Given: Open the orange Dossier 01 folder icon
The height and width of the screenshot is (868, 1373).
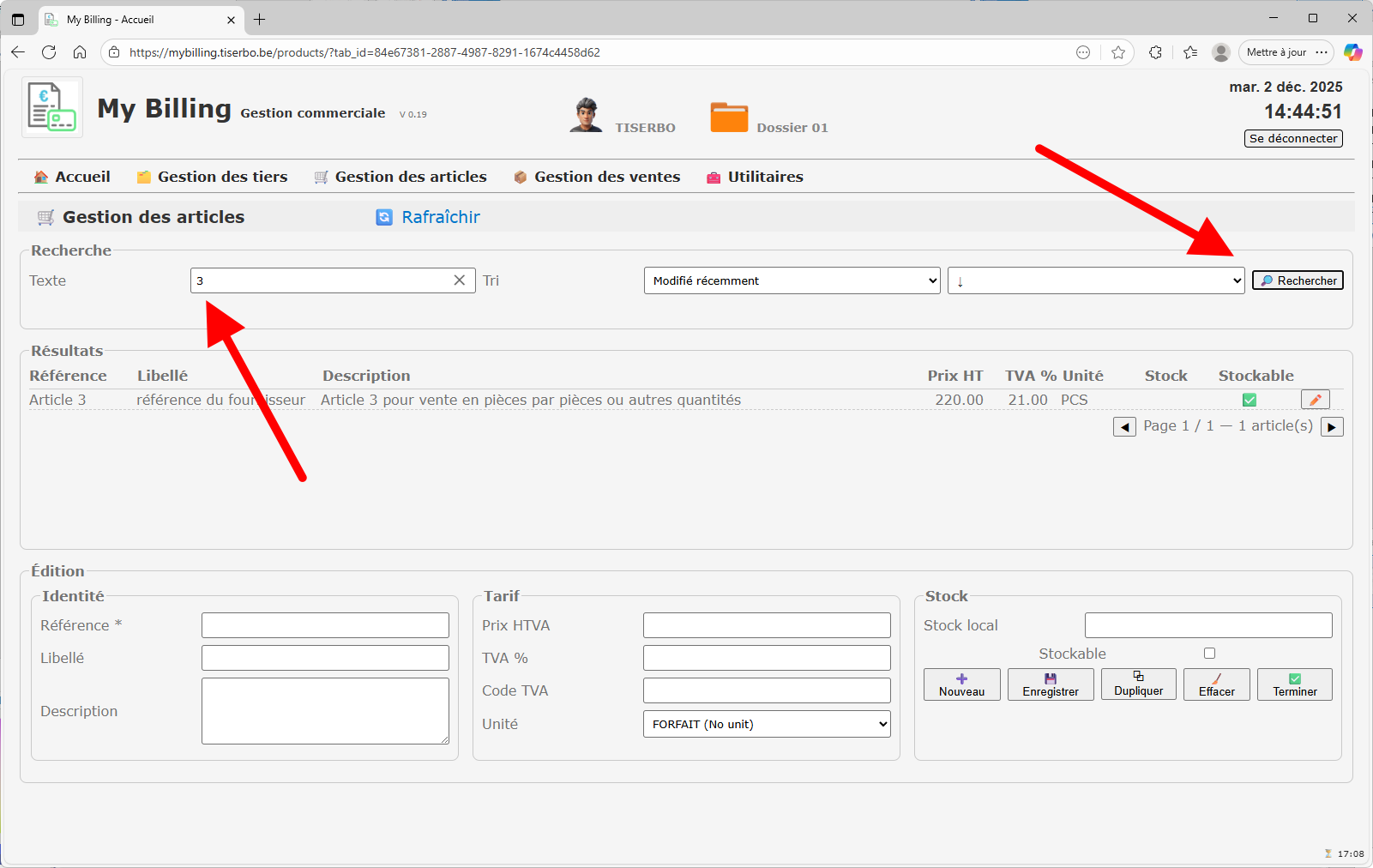Looking at the screenshot, I should point(729,117).
